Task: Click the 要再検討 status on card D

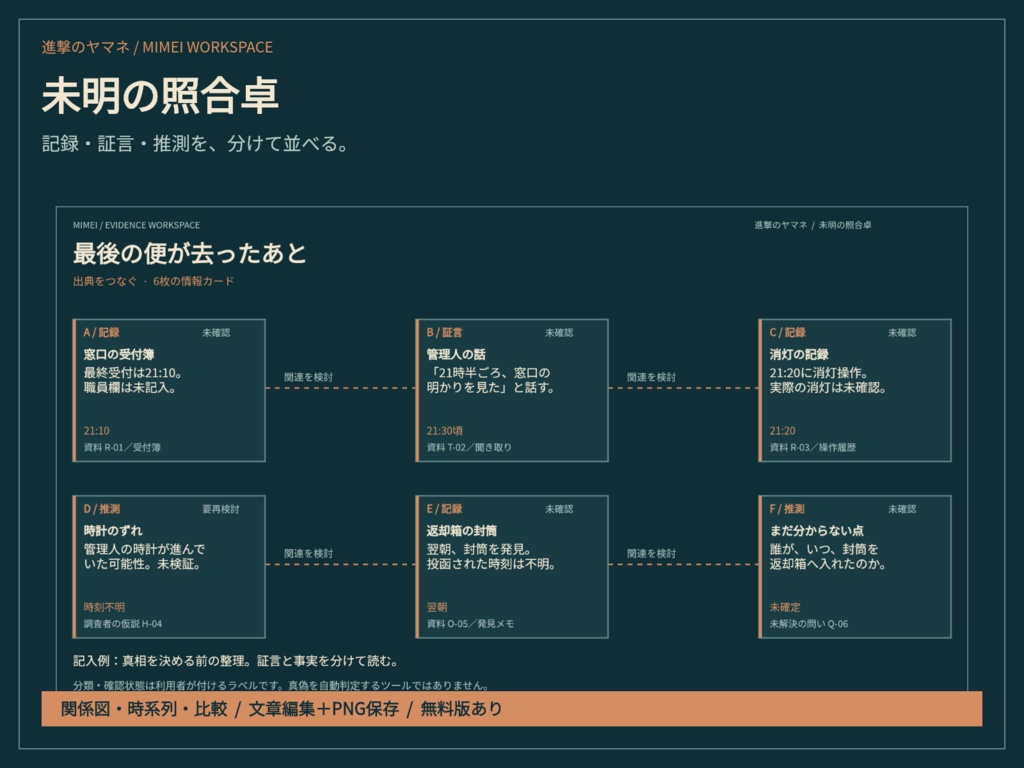Action: click(x=221, y=509)
